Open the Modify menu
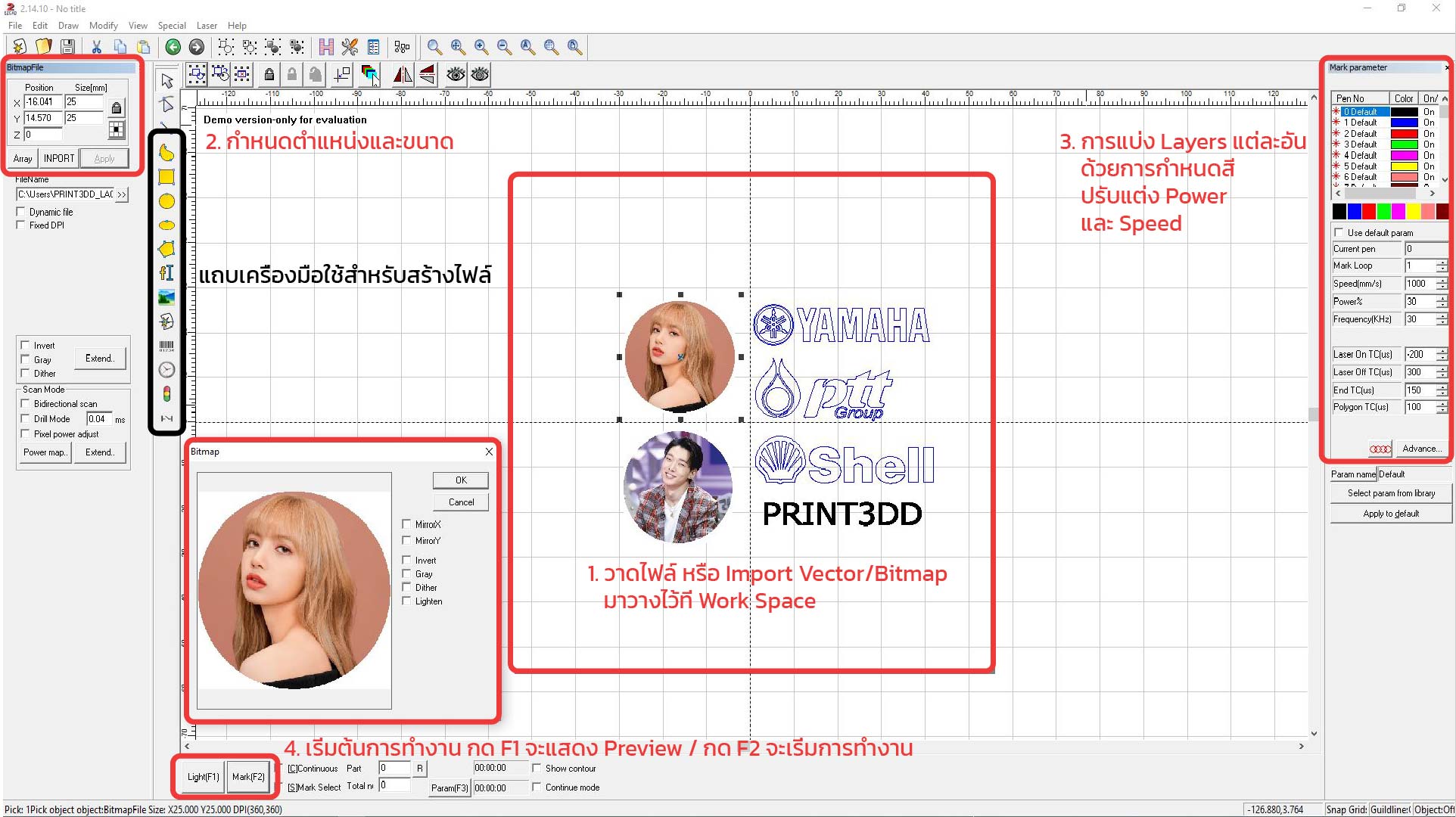The height and width of the screenshot is (817, 1456). (104, 25)
